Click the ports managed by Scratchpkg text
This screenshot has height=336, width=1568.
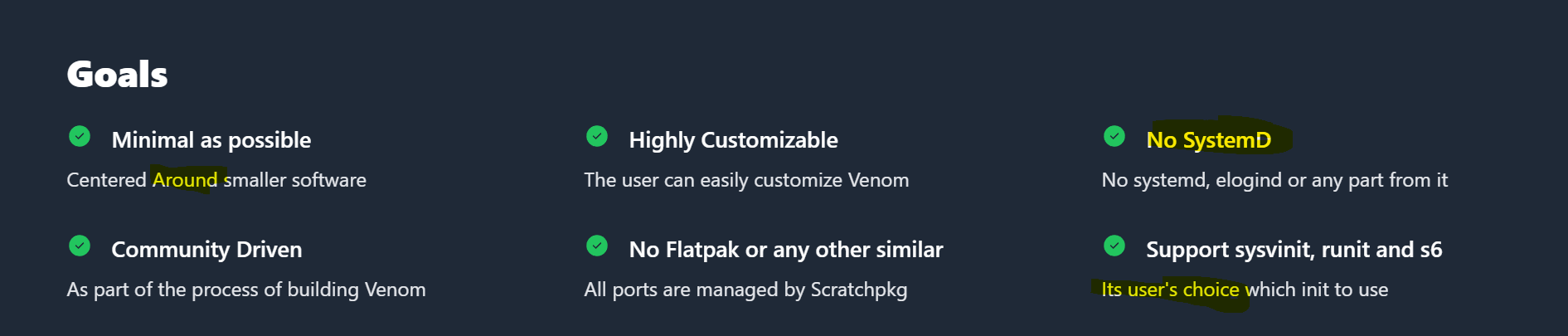pyautogui.click(x=745, y=290)
